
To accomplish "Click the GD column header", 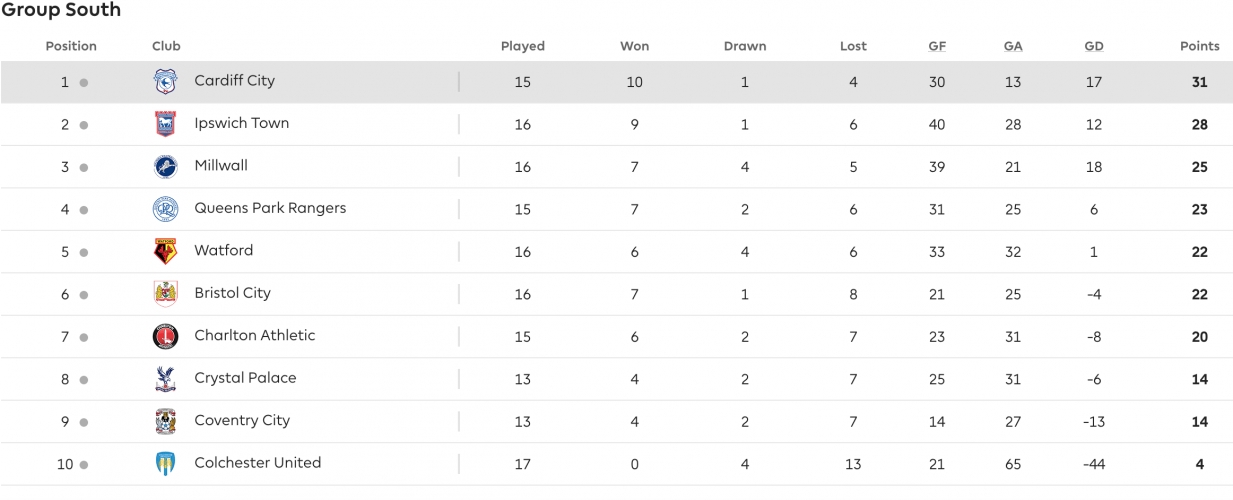I will (x=1094, y=46).
